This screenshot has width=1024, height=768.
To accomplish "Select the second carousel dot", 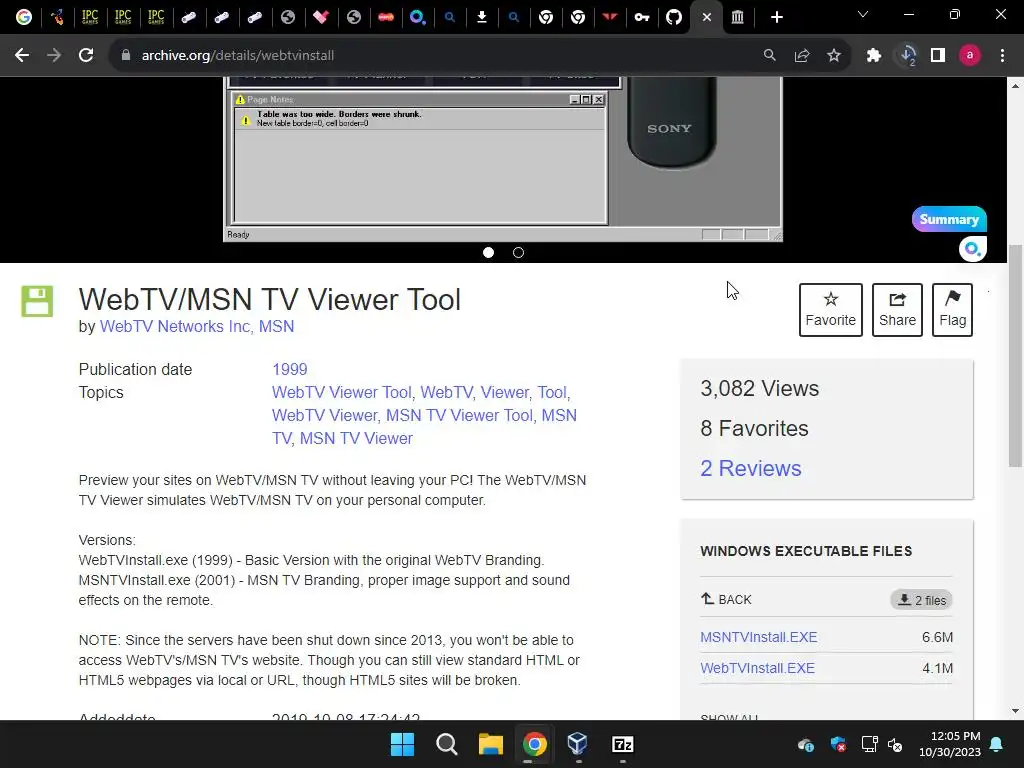I will click(519, 253).
